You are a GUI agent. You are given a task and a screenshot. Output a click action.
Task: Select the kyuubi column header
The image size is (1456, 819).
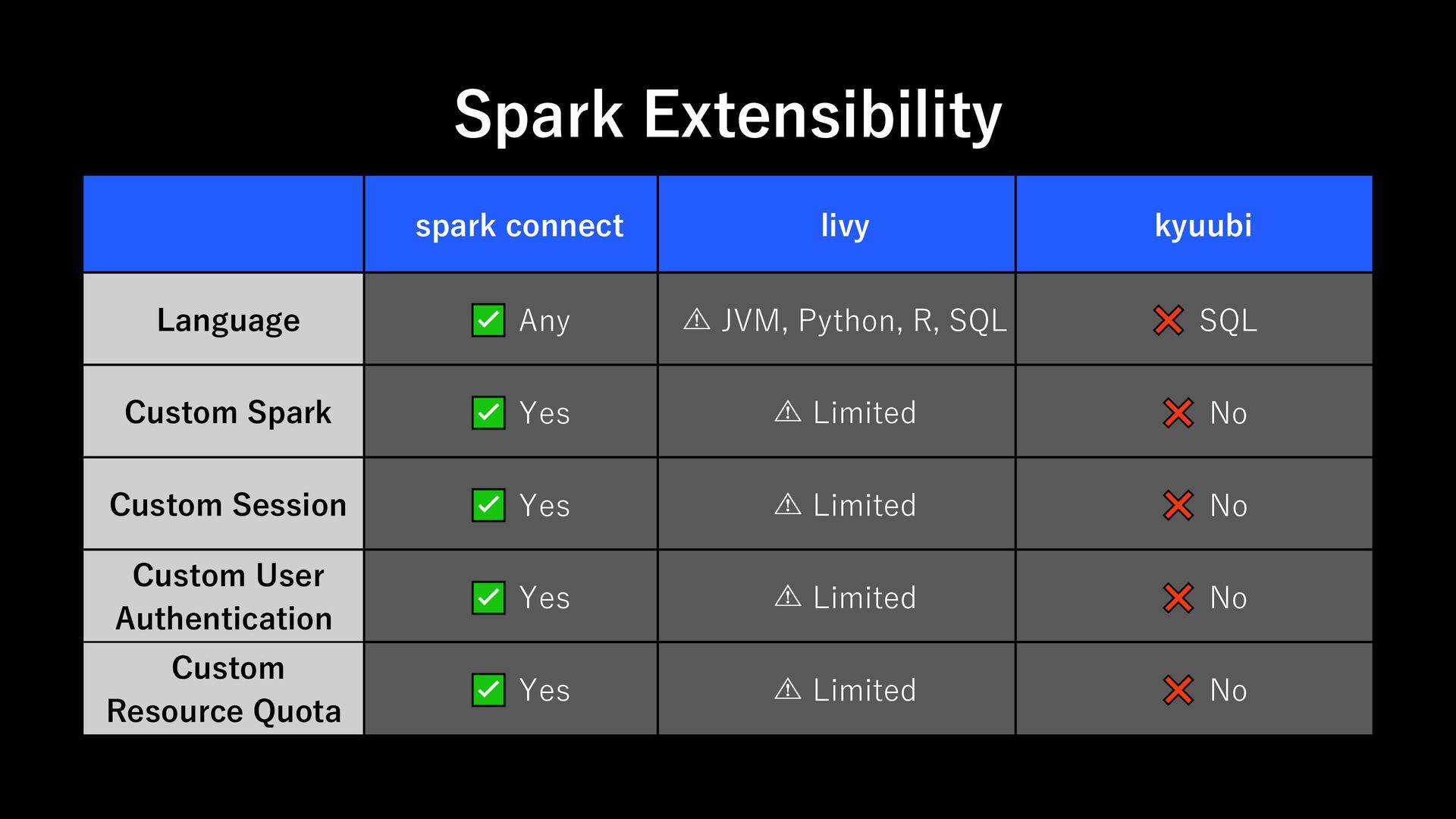click(1194, 224)
